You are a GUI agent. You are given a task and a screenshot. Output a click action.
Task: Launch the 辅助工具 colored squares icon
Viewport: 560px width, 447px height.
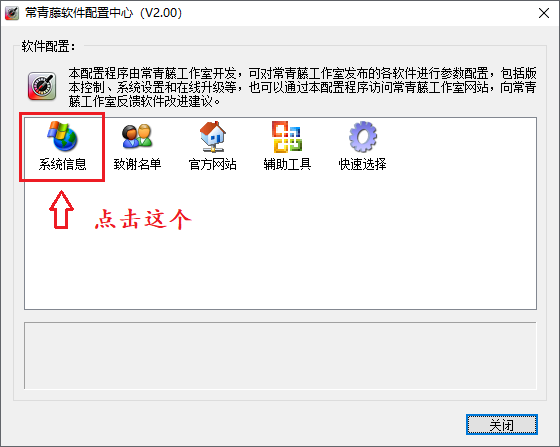click(x=287, y=136)
